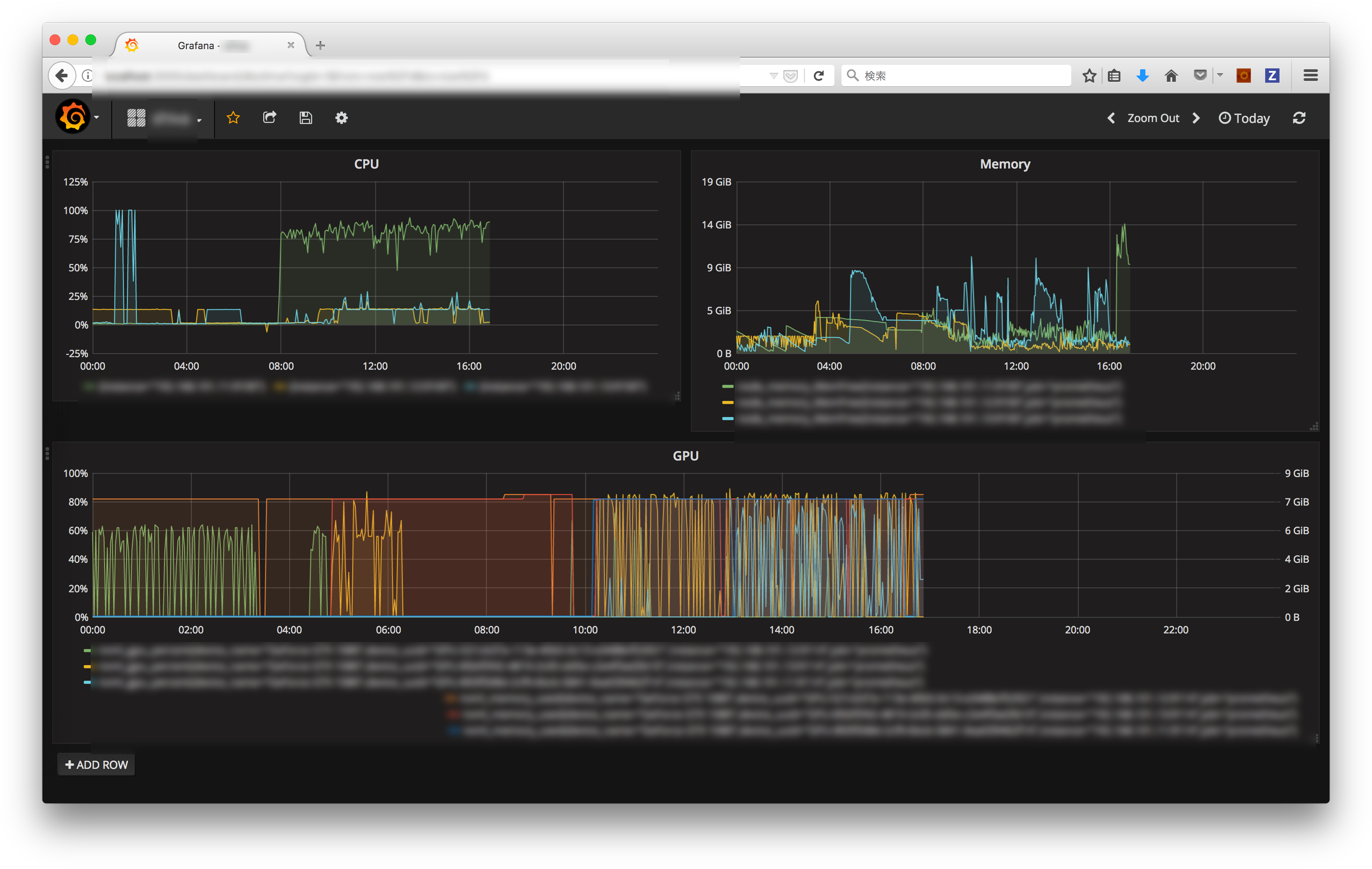Screen dimensions: 1372x869
Task: Open the Today time range picker
Action: coord(1244,118)
